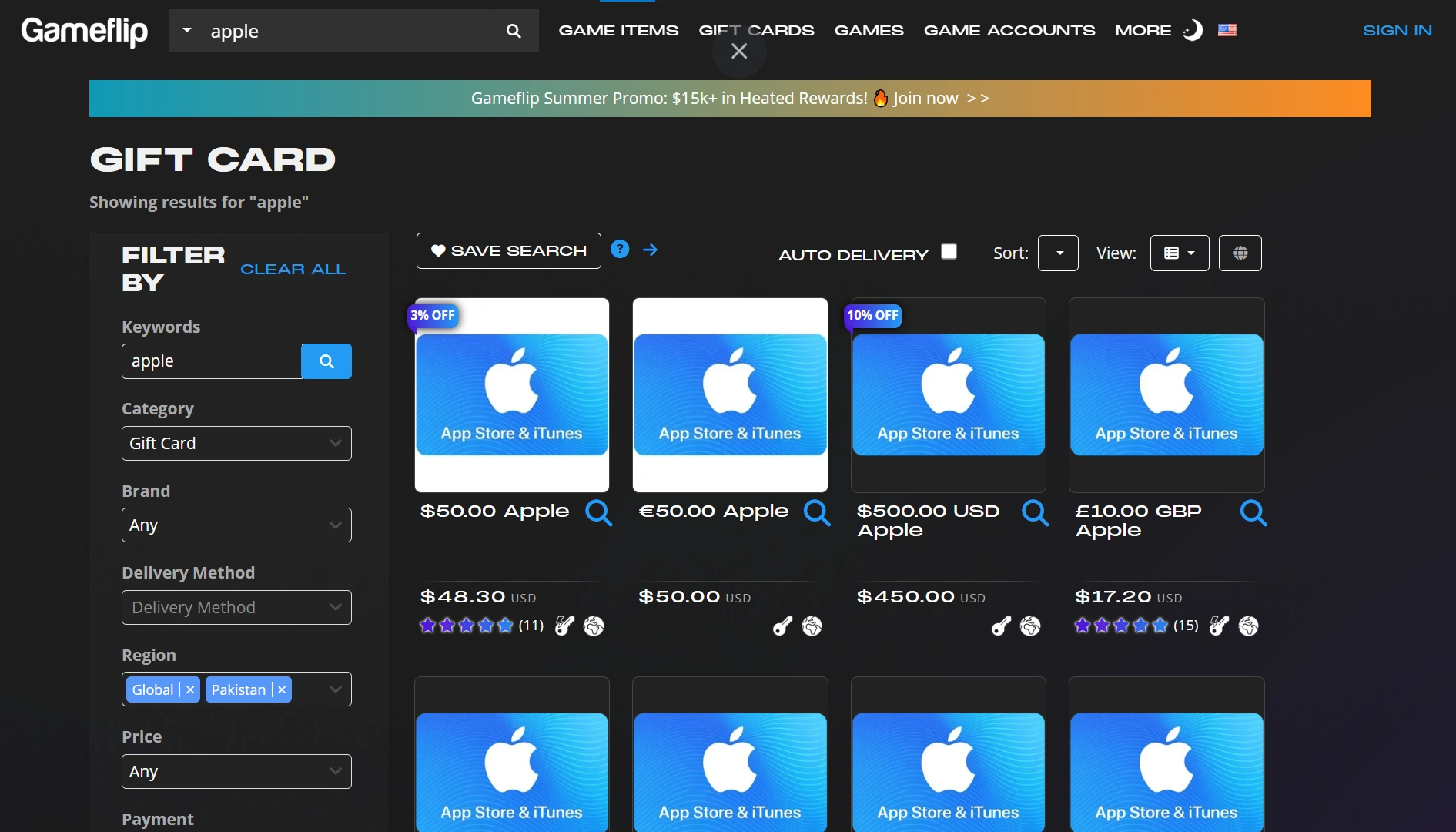
Task: Open the £10.00 GBP Apple listing title
Action: coord(1138,521)
